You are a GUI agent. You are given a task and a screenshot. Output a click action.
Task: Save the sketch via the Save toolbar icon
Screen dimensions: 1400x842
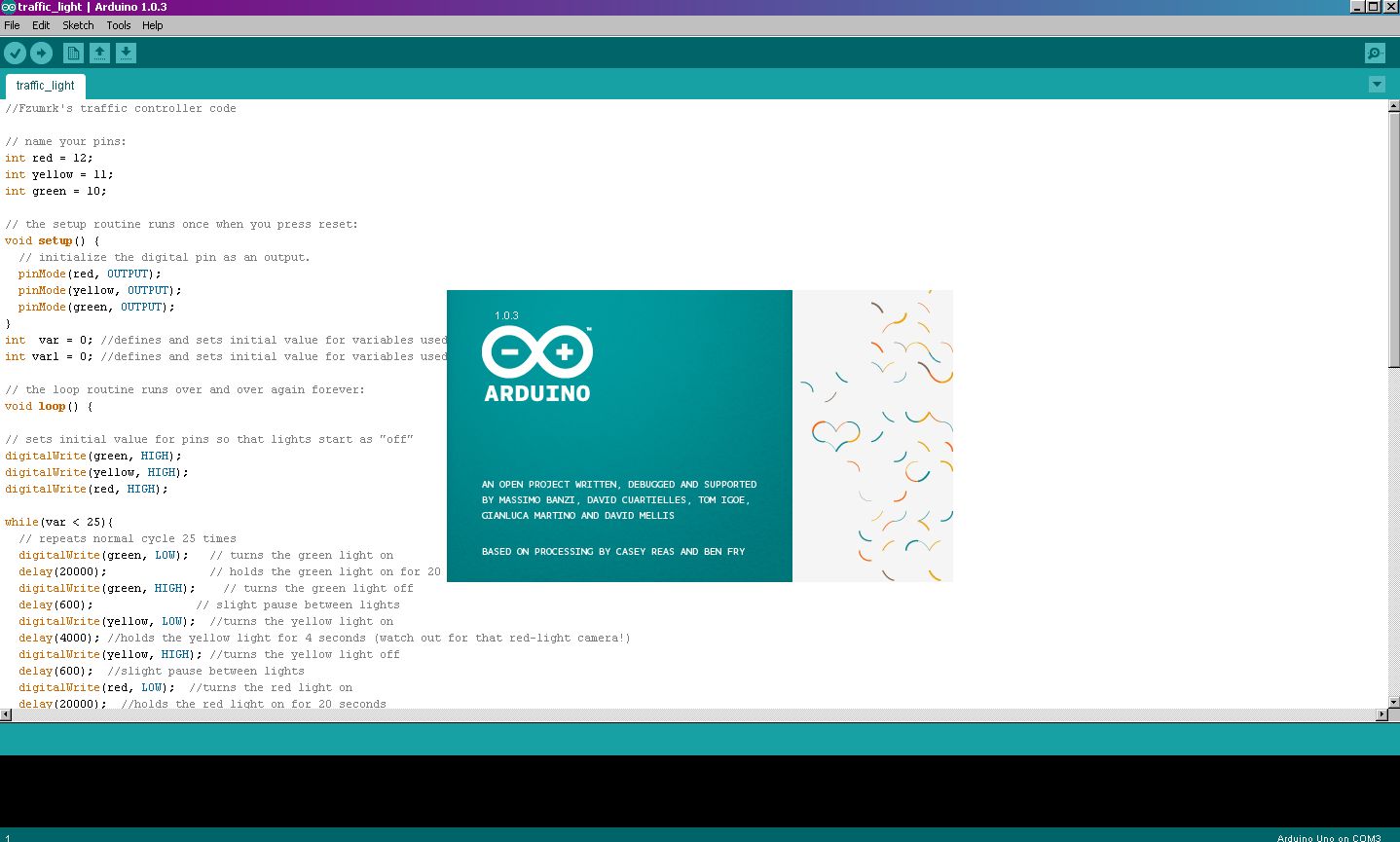127,53
